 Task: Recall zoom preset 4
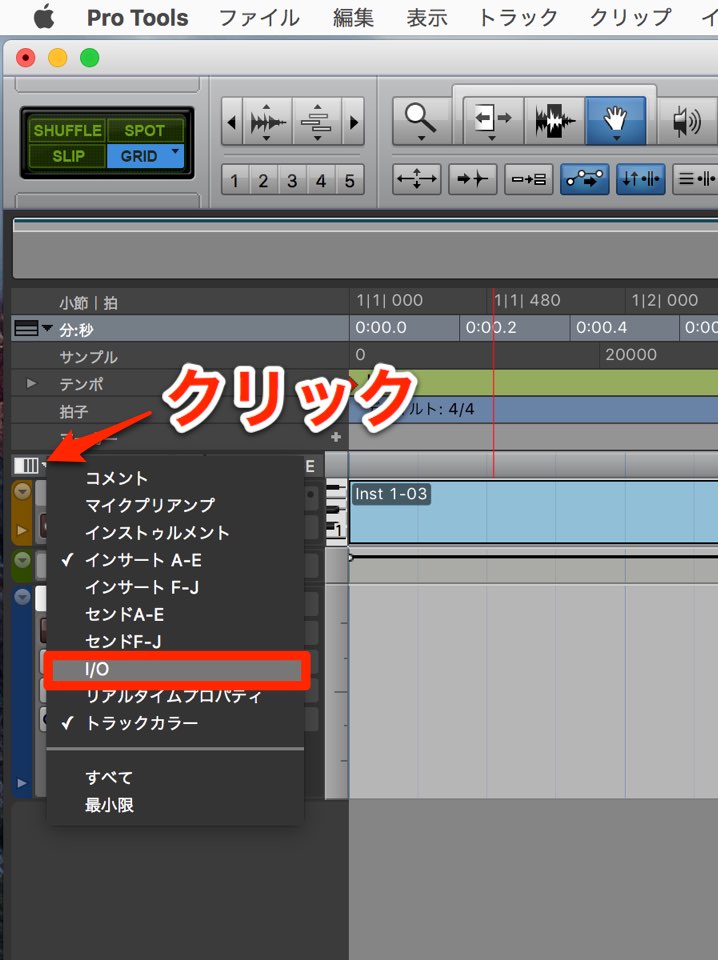(x=321, y=181)
